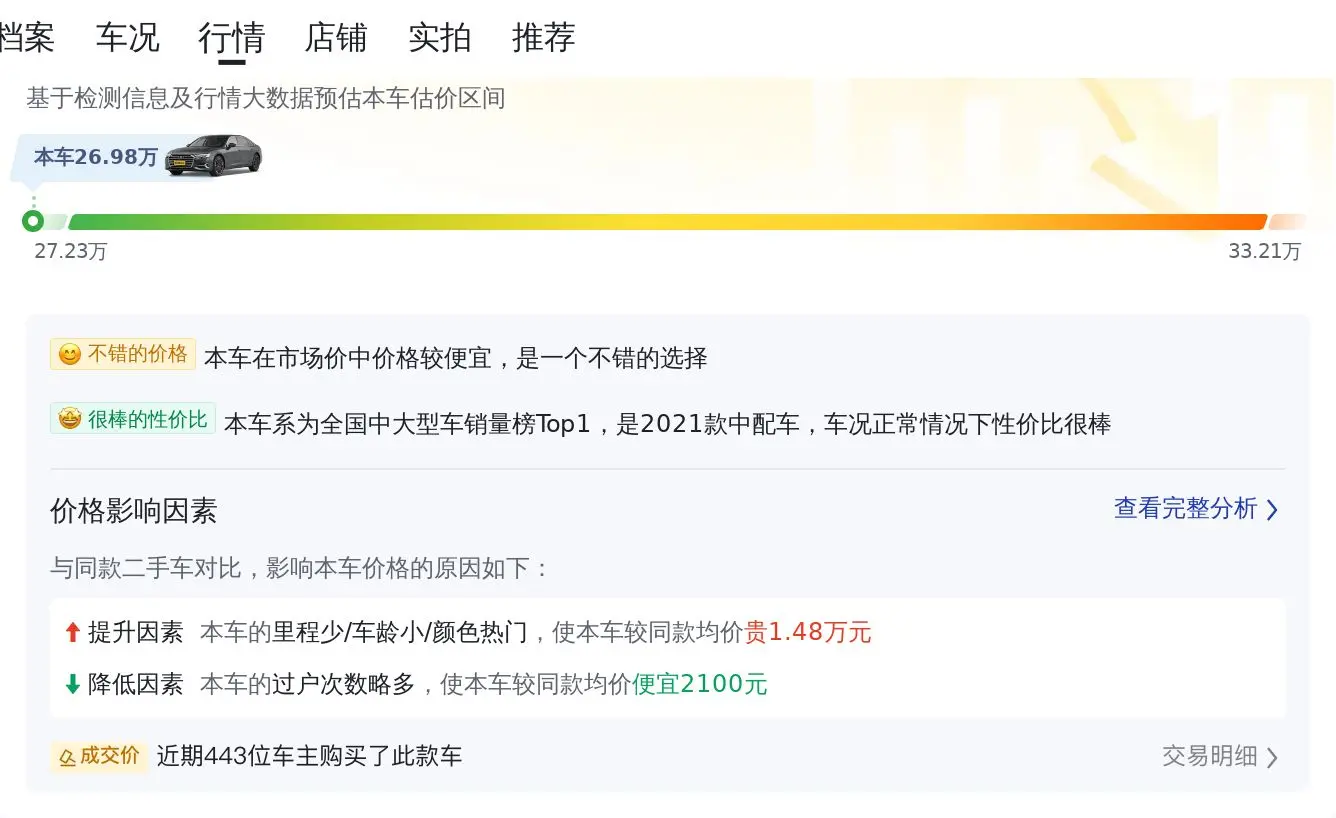1336x818 pixels.
Task: Click the chevron beside 交易明细
Action: coord(1272,758)
